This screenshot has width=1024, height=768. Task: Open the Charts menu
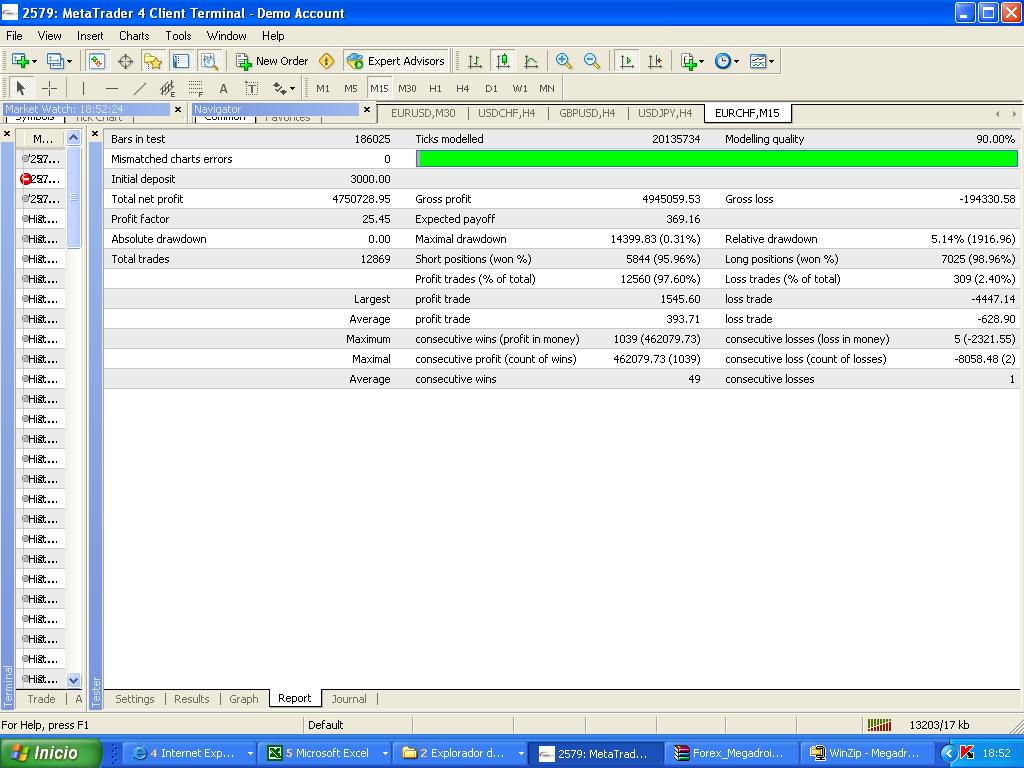pyautogui.click(x=134, y=35)
